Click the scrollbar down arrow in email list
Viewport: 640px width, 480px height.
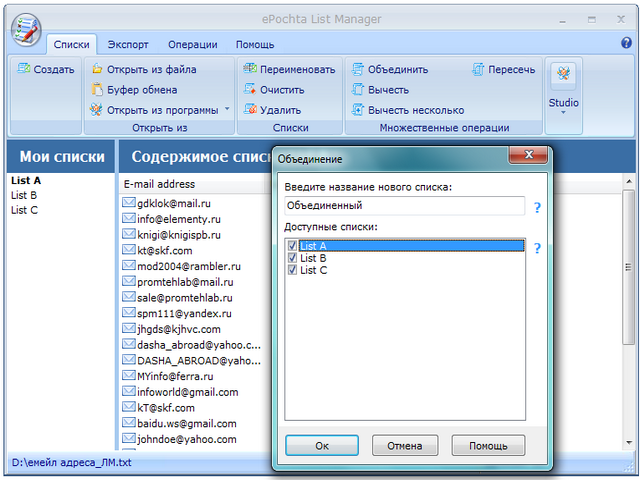[629, 442]
